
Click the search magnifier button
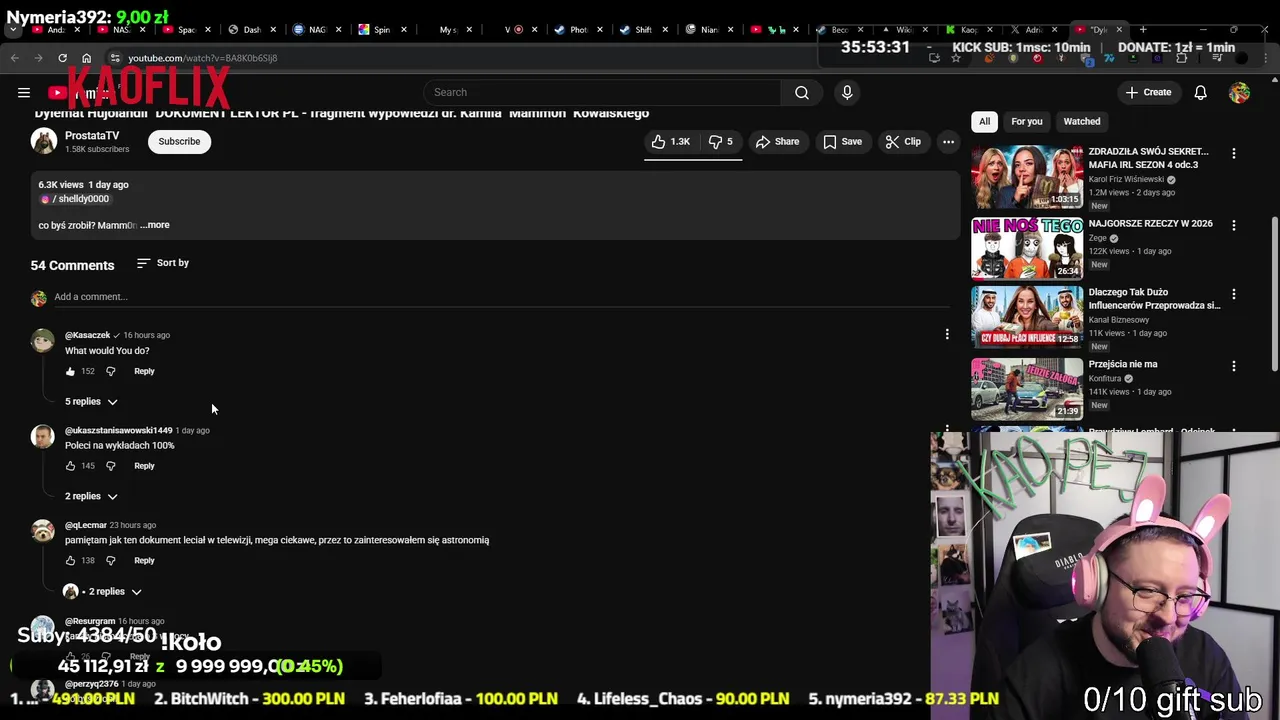[x=802, y=92]
